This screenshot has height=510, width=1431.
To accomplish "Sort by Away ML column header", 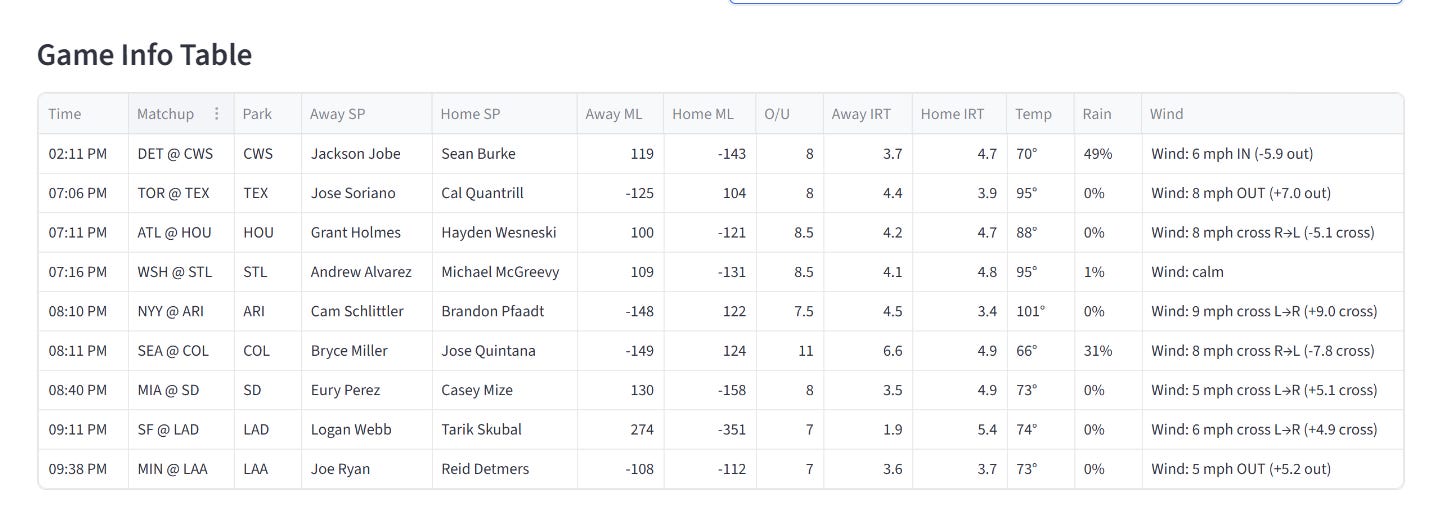I will tap(620, 114).
